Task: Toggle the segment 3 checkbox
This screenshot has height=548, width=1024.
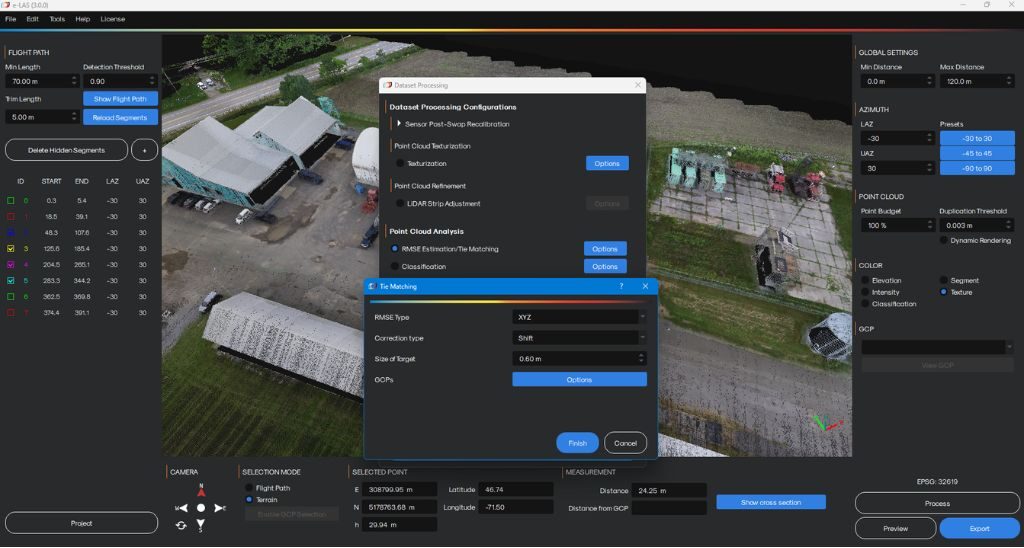Action: point(10,248)
